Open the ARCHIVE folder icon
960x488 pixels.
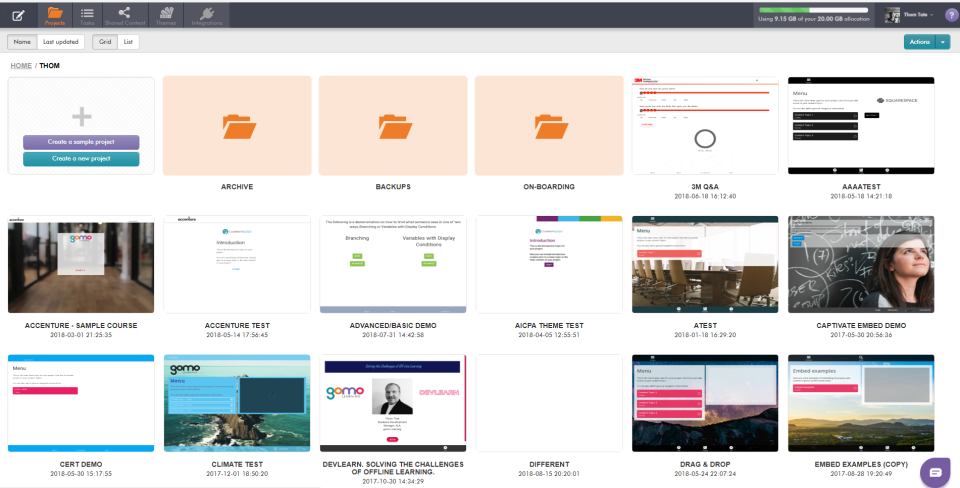[x=237, y=126]
